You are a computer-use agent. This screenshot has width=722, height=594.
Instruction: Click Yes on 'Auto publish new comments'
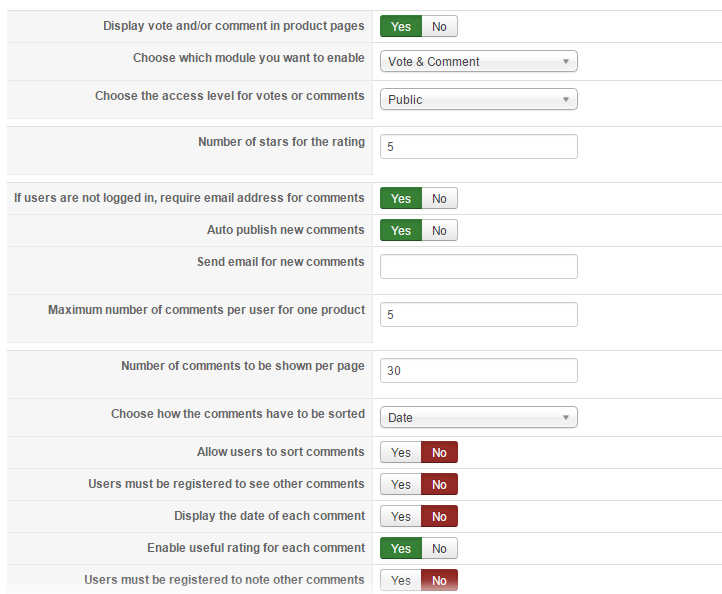[x=401, y=231]
